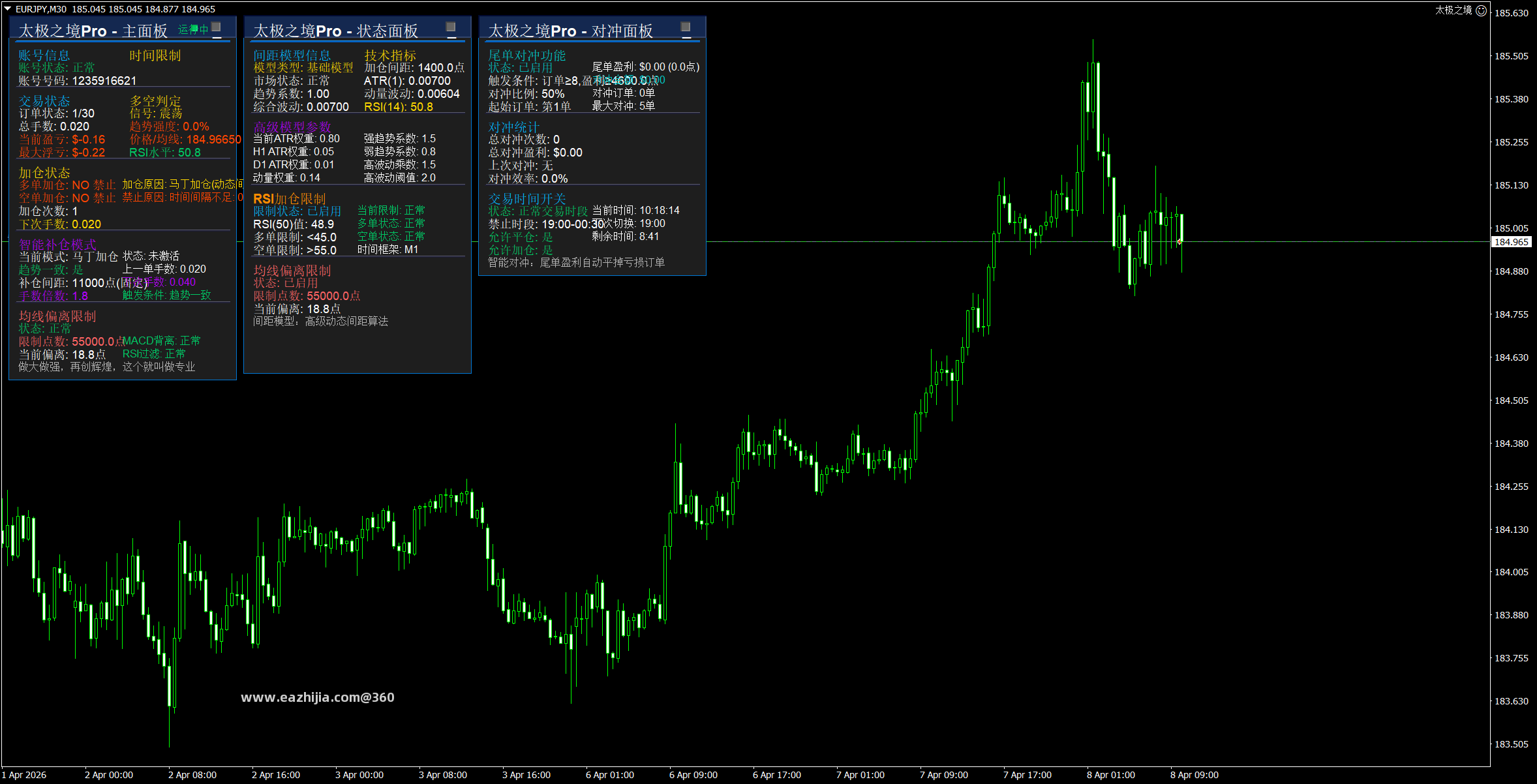Click the 3 Apr 00:00 time axis label

tap(359, 775)
